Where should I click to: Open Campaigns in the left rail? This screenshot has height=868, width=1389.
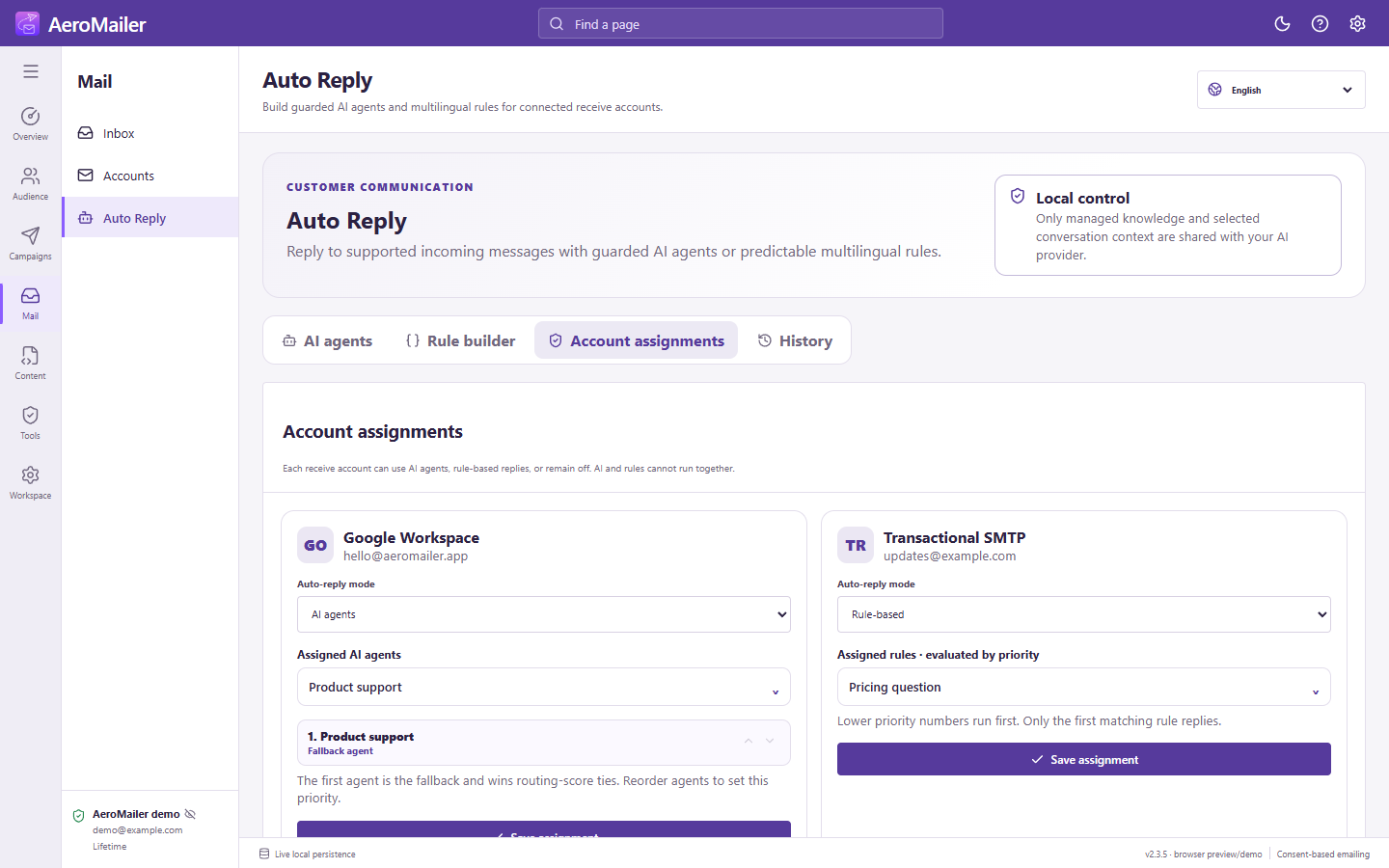(31, 243)
